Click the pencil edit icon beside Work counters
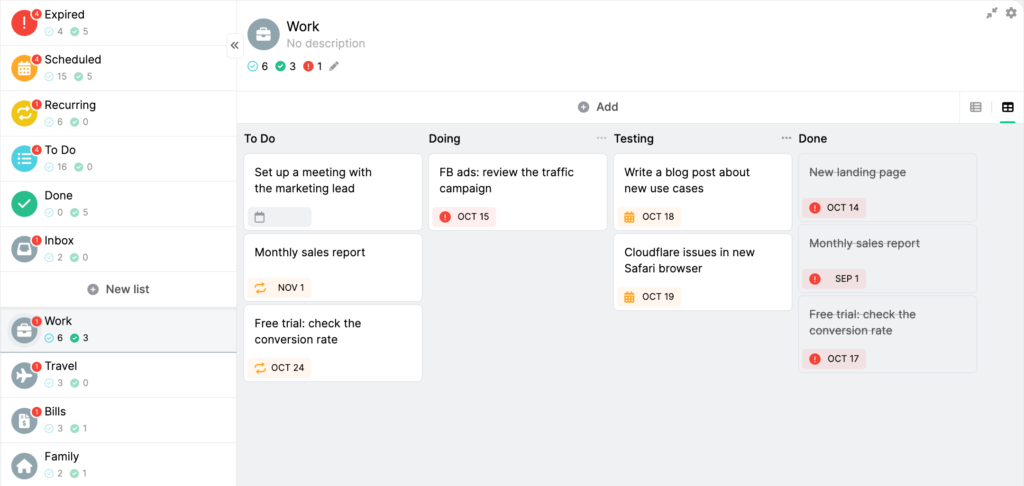Screen dimensions: 1024x486 point(334,66)
